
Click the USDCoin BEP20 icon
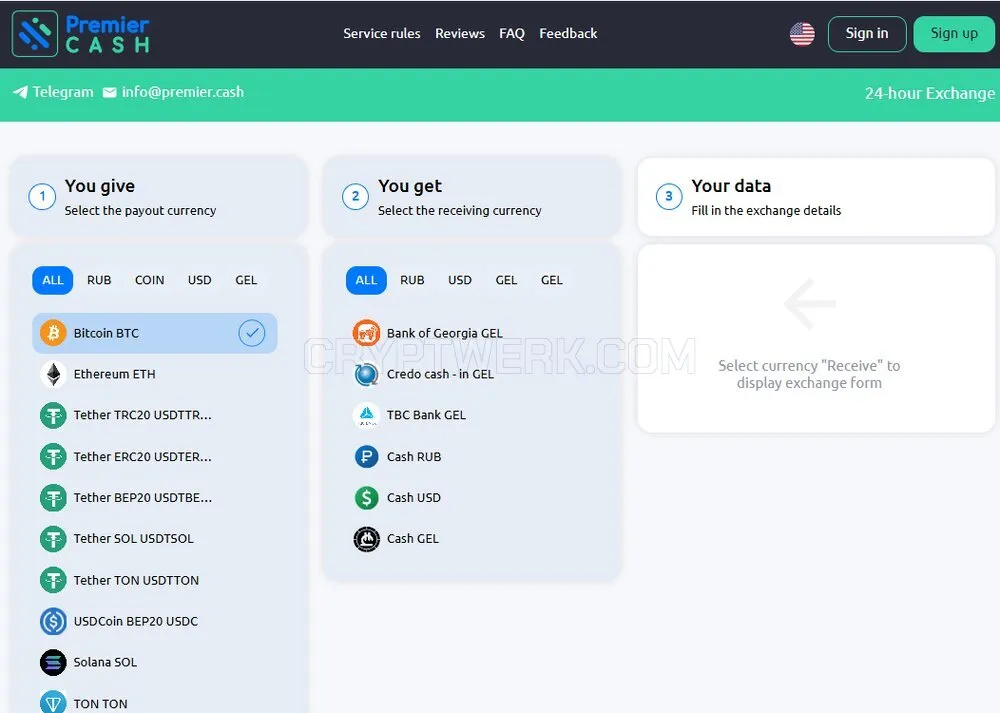(53, 621)
